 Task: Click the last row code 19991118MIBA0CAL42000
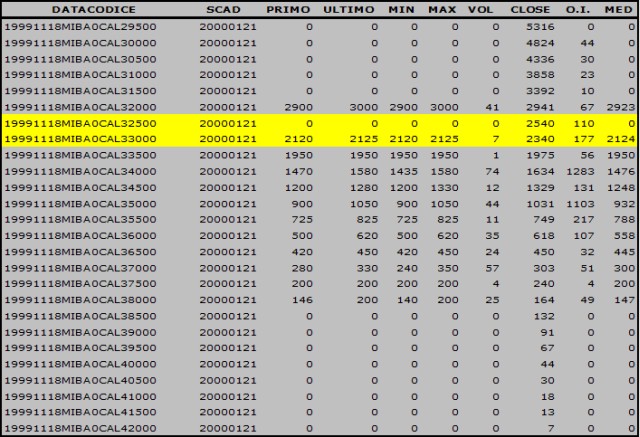coord(81,428)
